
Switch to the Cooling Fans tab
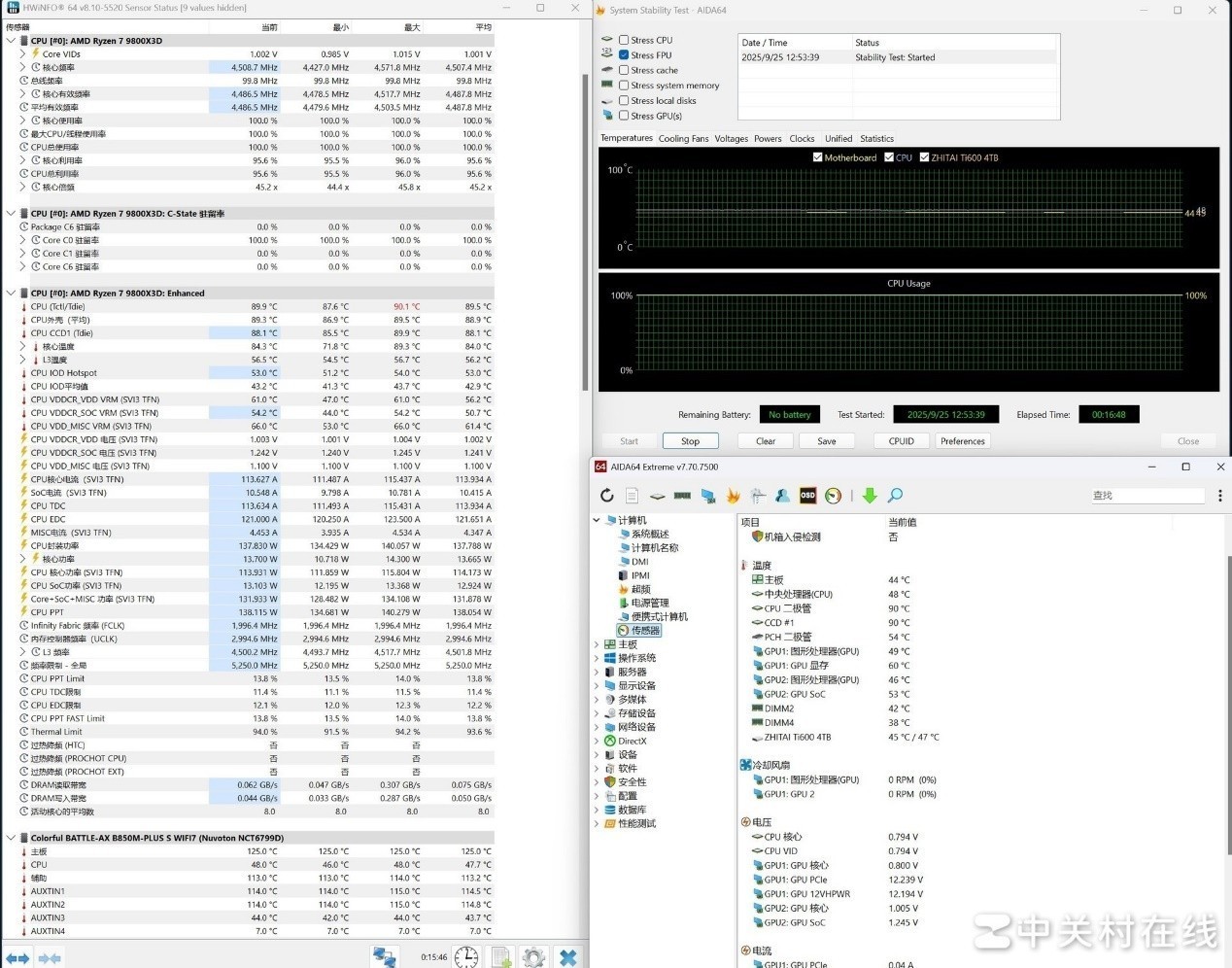coord(683,139)
